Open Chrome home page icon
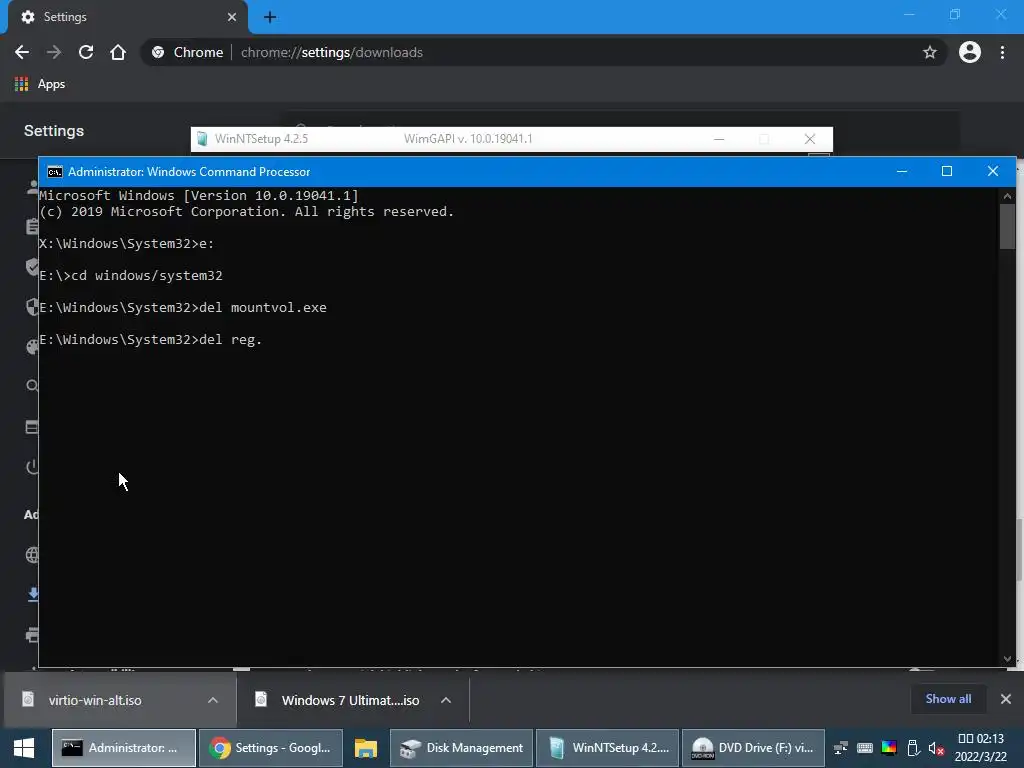 pos(118,52)
